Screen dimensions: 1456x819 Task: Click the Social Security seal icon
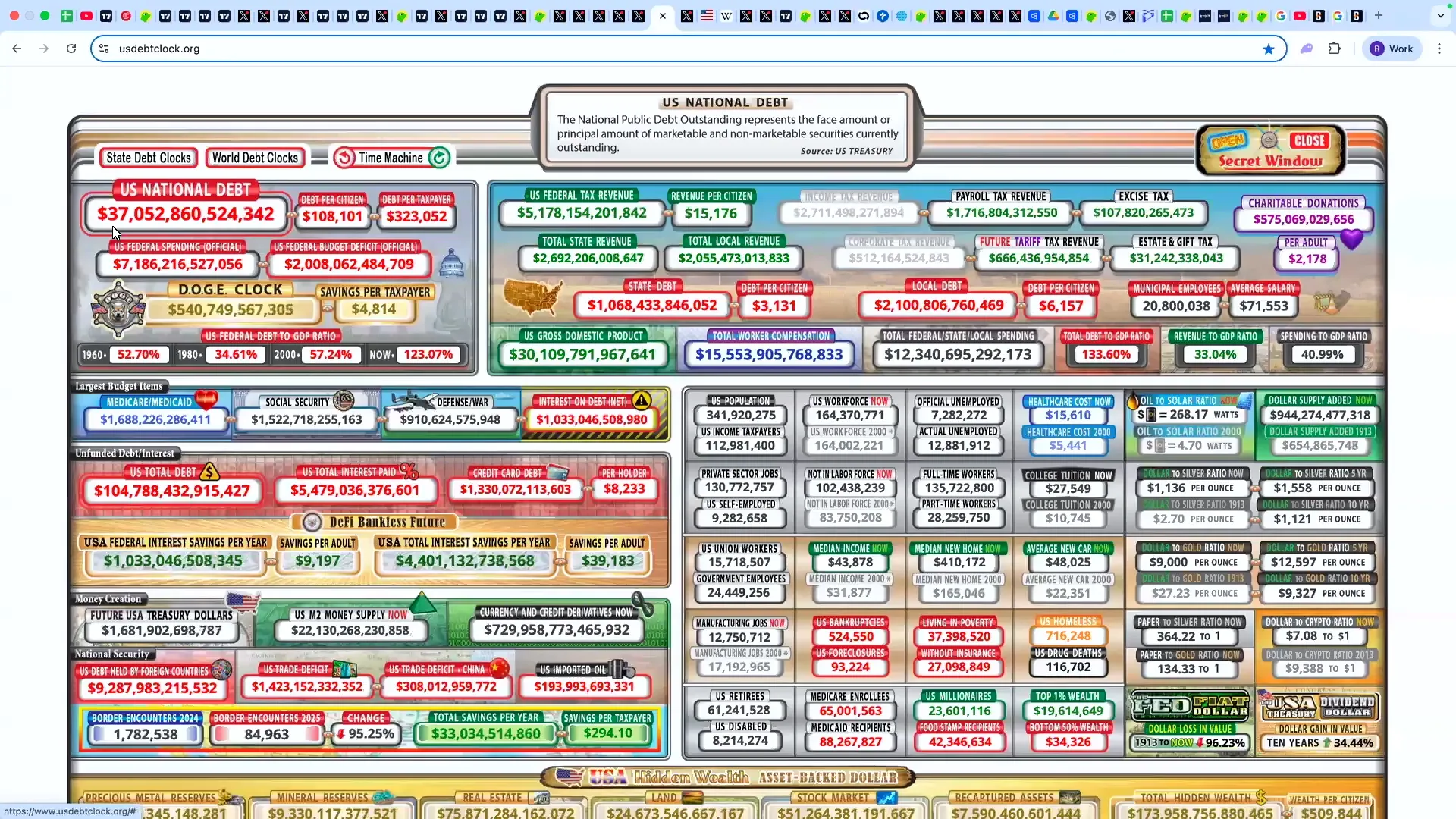point(344,400)
